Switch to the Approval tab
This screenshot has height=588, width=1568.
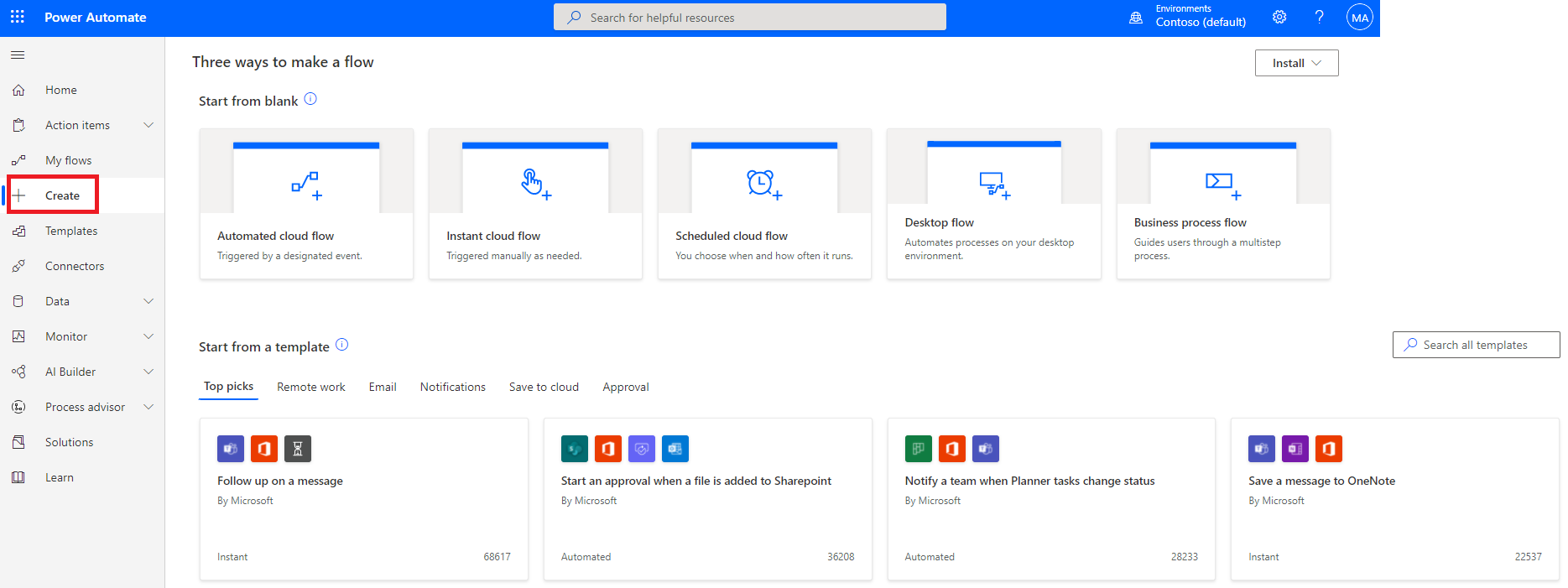pyautogui.click(x=626, y=387)
